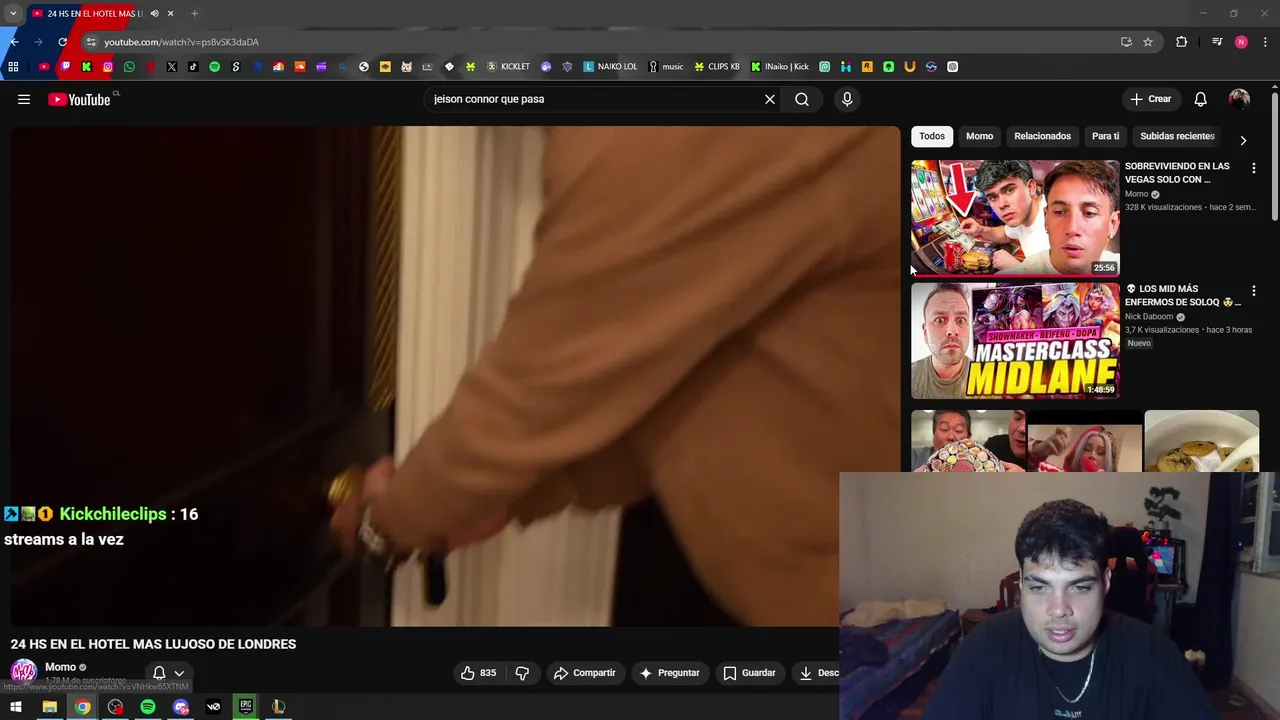The image size is (1280, 720).
Task: Show more filter chips with arrow
Action: pos(1243,140)
